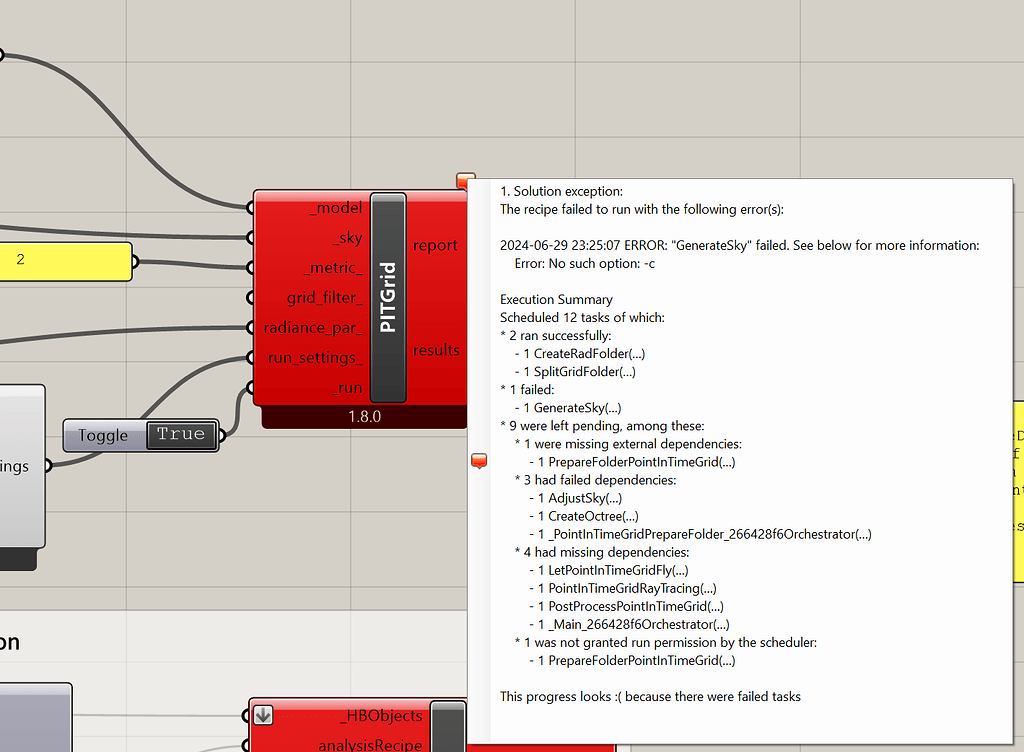Click the small red balloon beside the error list
Image resolution: width=1024 pixels, height=752 pixels.
tap(479, 460)
